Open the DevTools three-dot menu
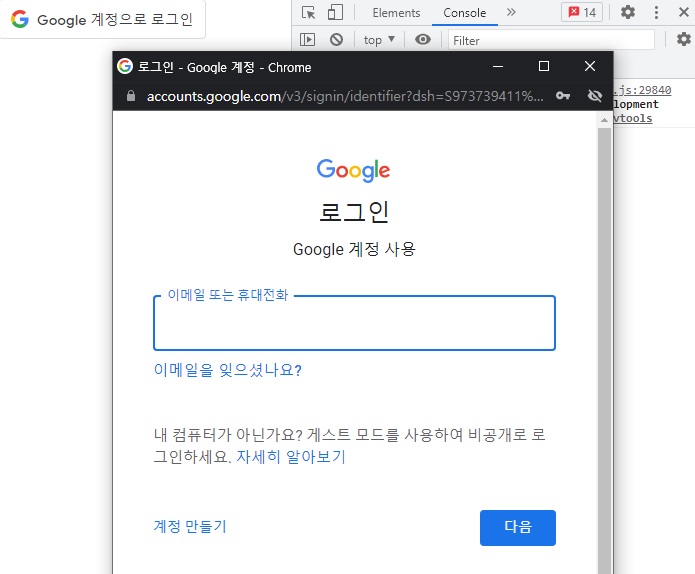The image size is (695, 574). click(x=656, y=12)
